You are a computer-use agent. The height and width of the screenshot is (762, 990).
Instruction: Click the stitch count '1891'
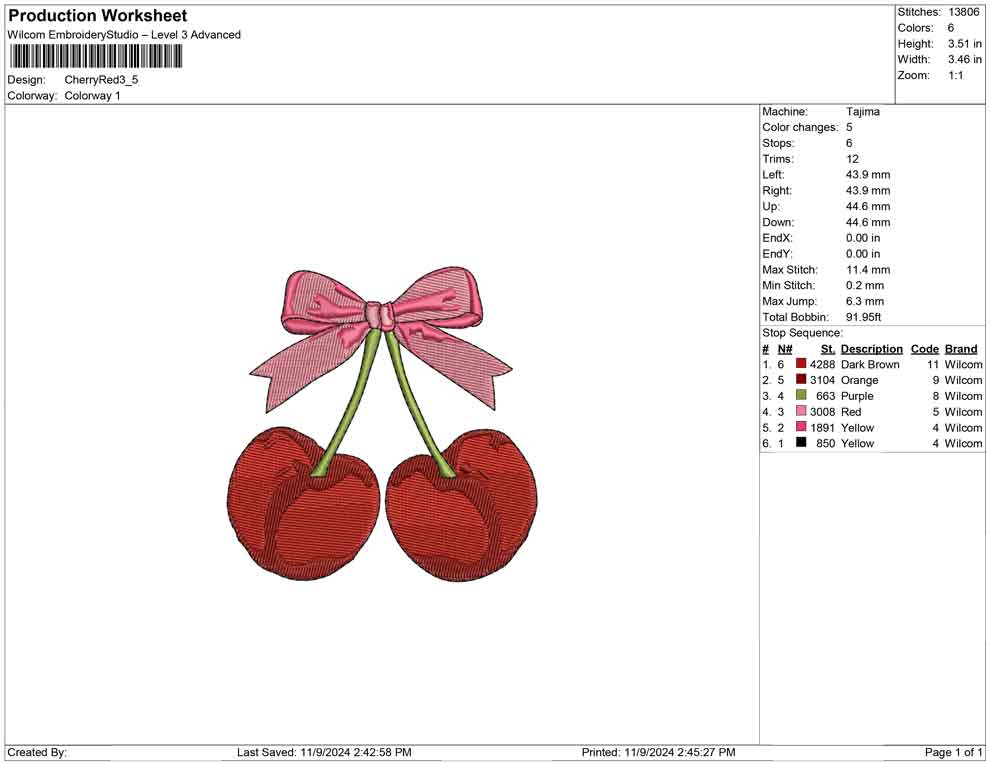tap(822, 427)
